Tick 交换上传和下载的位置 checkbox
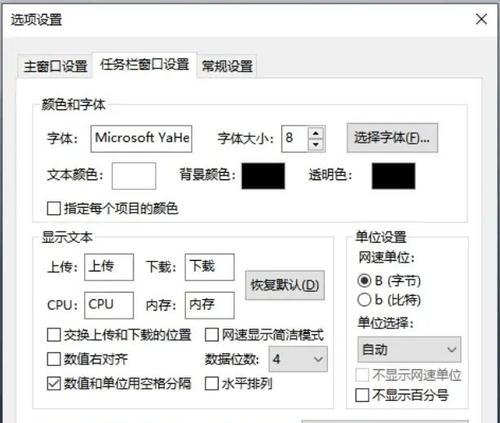This screenshot has width=500, height=423. [54, 335]
